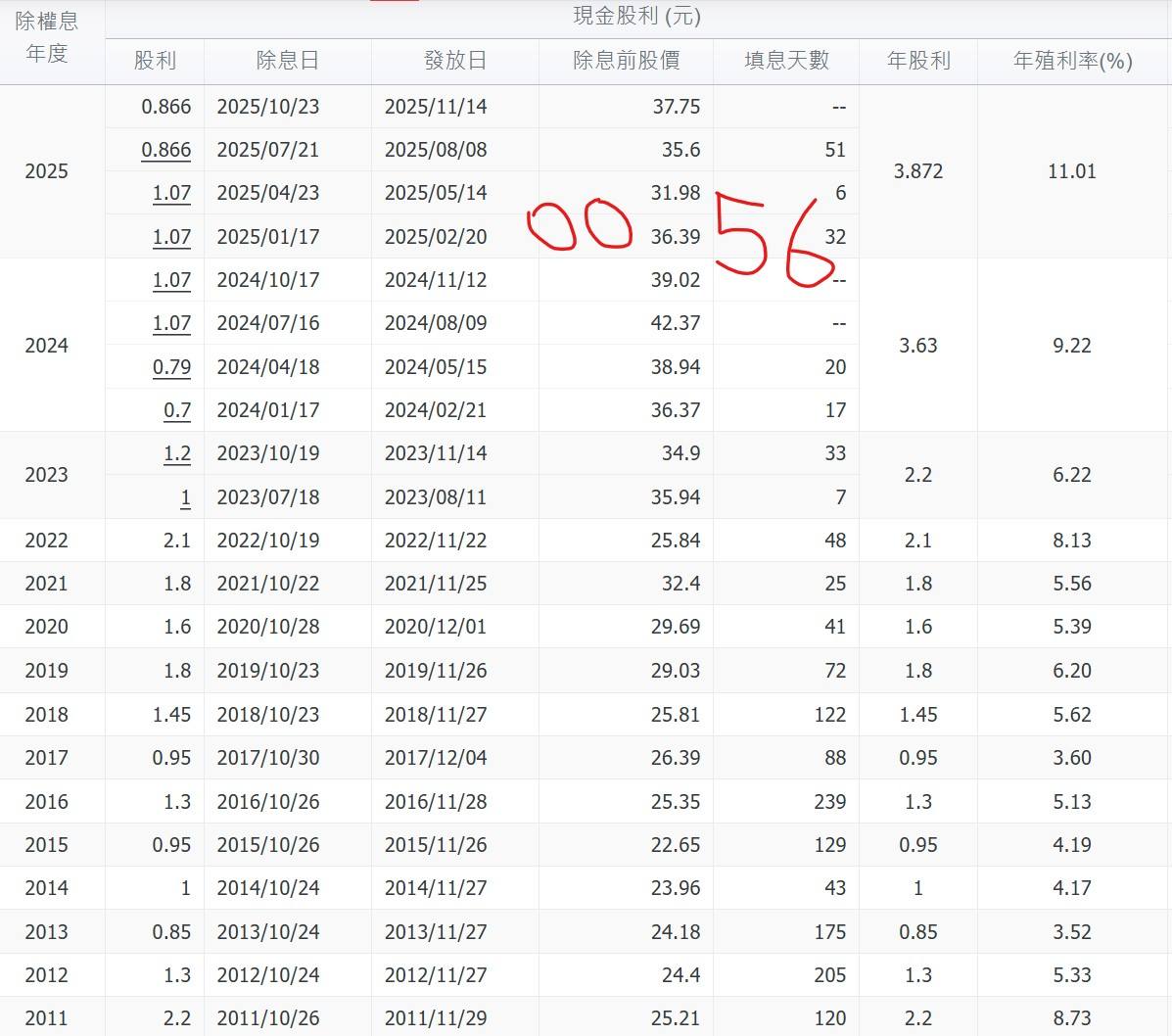
Task: Open the underlined 1 dividend link for 2023/07/18
Action: click(x=185, y=497)
